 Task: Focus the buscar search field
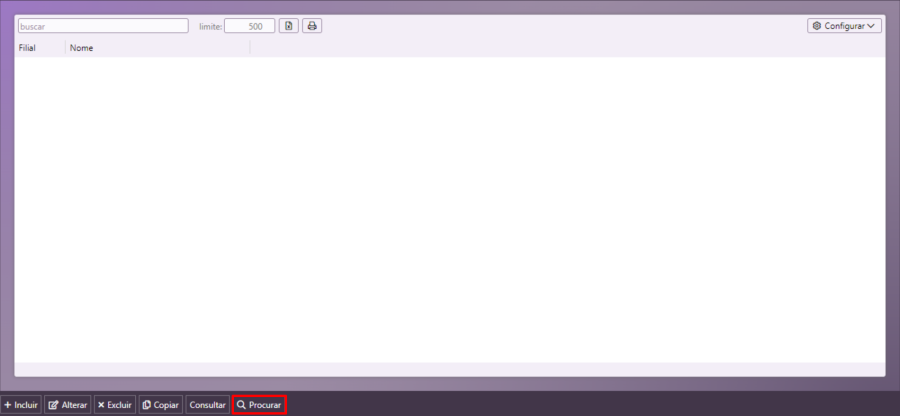103,26
